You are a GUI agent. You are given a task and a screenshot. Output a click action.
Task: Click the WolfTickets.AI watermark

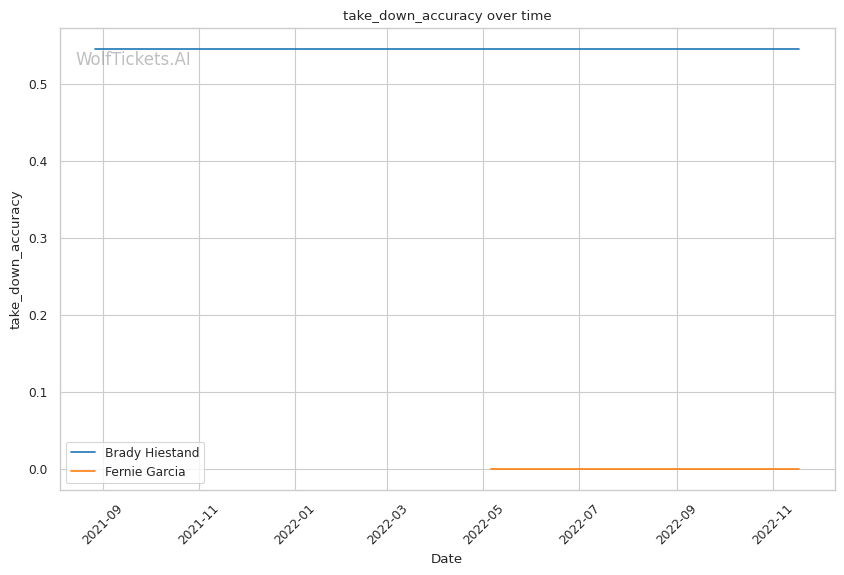tap(133, 59)
